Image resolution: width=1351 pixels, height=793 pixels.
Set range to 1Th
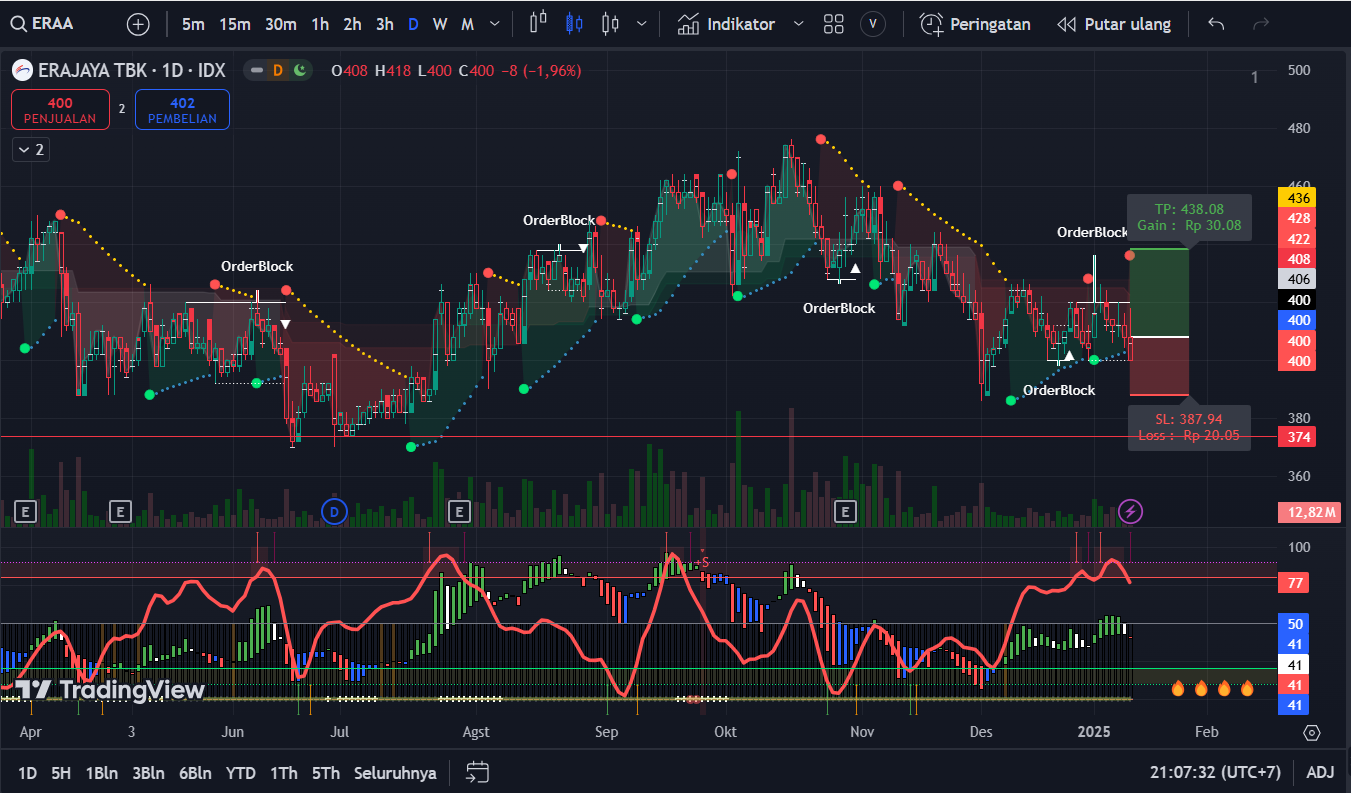pos(284,773)
